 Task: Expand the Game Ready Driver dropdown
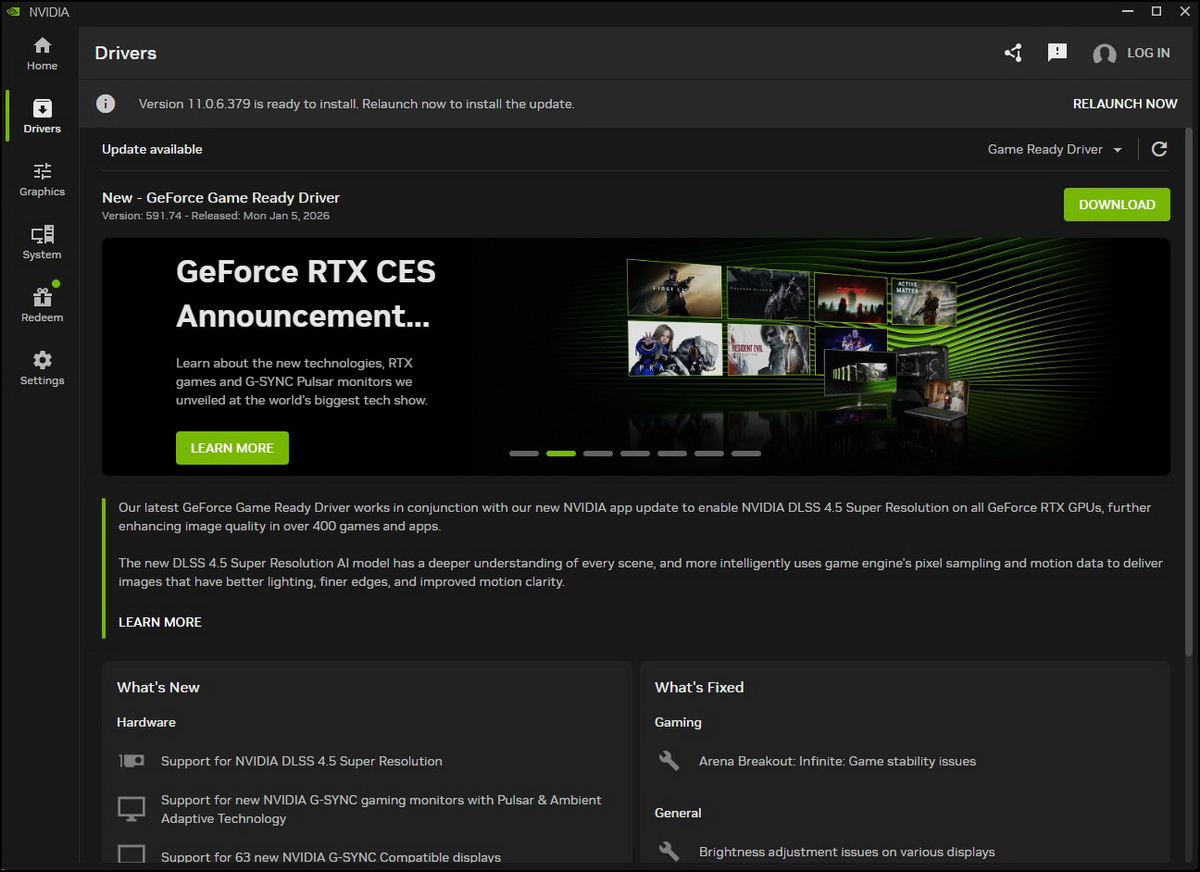tap(1054, 149)
